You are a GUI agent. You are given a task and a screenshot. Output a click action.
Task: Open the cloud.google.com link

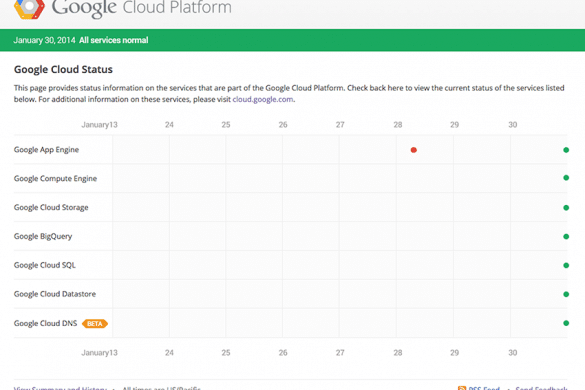pos(263,99)
